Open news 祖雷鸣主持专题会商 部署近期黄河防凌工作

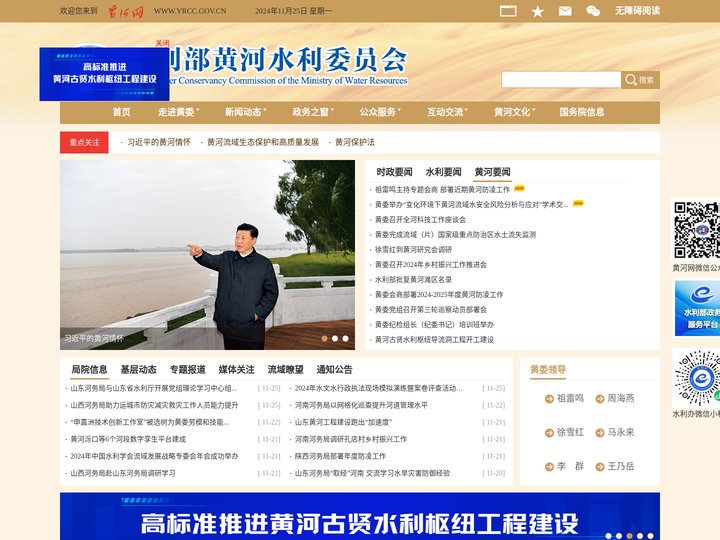click(442, 190)
